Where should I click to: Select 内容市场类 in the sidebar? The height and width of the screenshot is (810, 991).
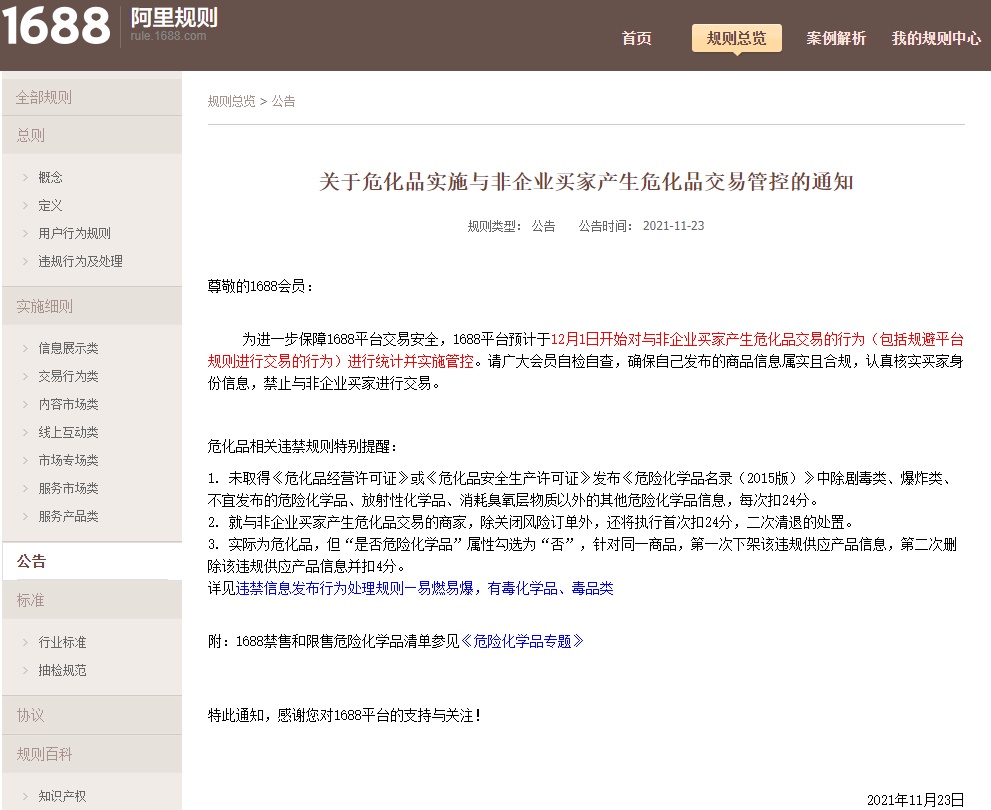(68, 404)
